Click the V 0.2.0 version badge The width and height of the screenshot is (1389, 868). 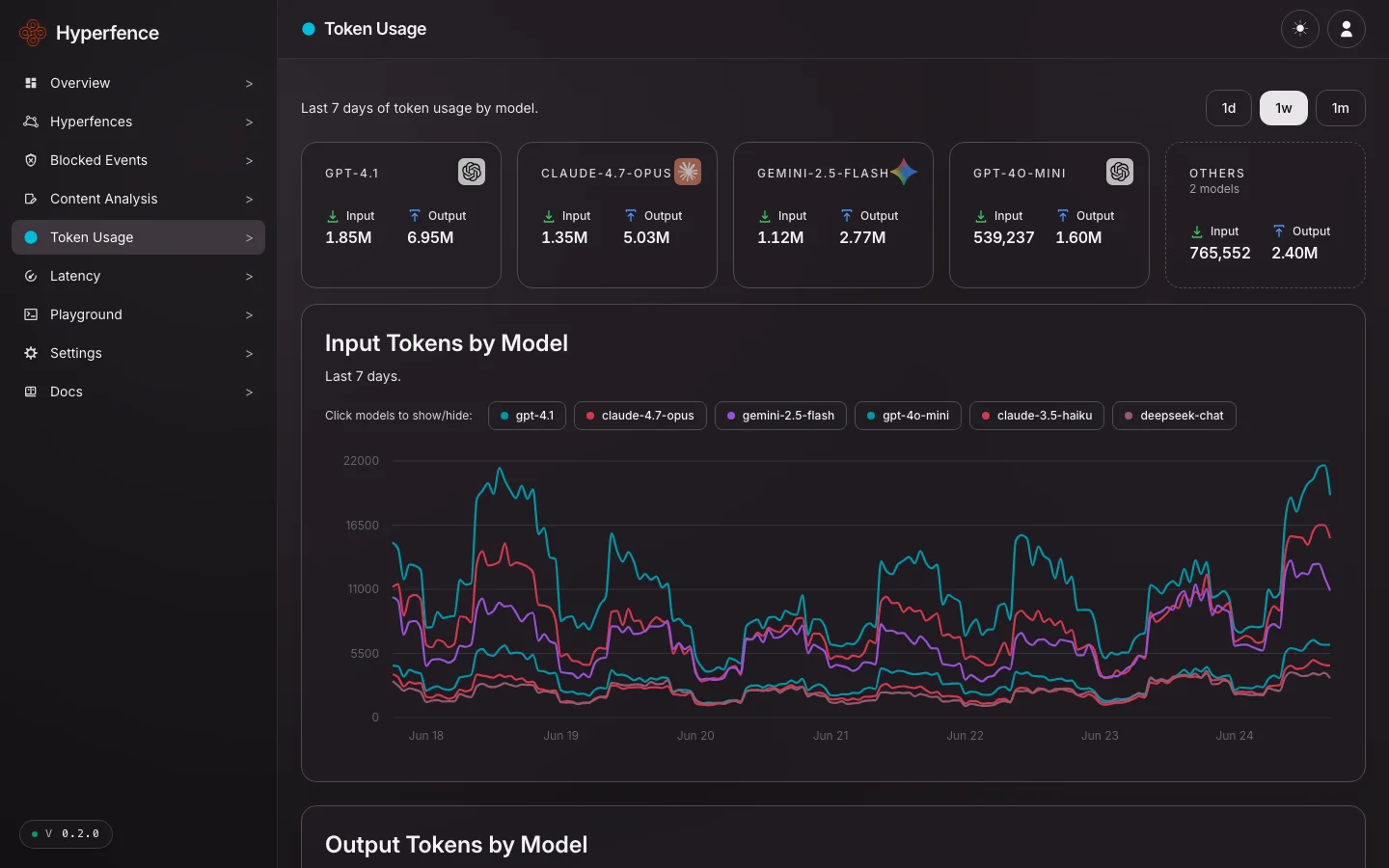[66, 833]
